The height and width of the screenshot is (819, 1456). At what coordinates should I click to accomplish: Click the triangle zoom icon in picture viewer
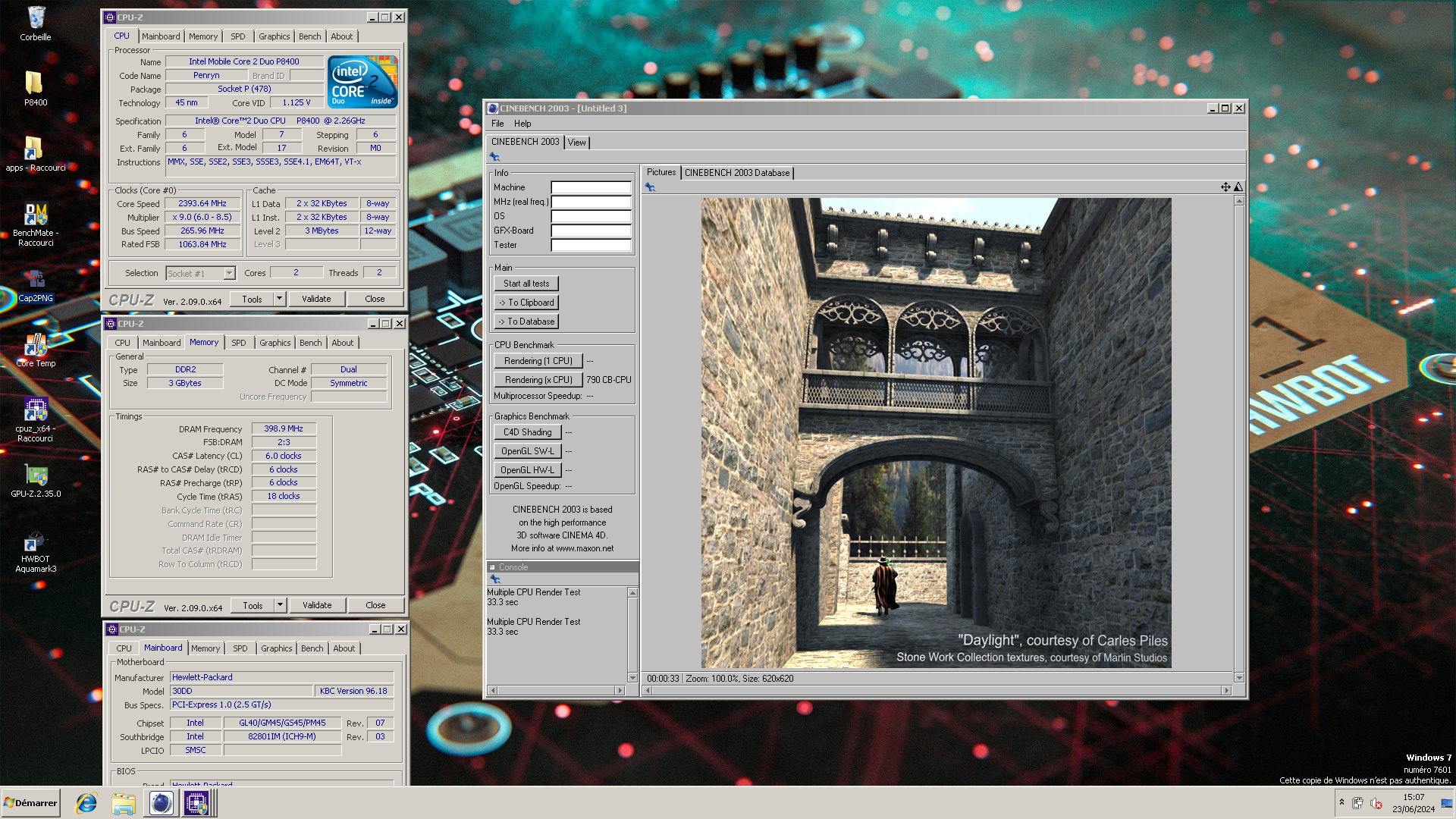1238,187
